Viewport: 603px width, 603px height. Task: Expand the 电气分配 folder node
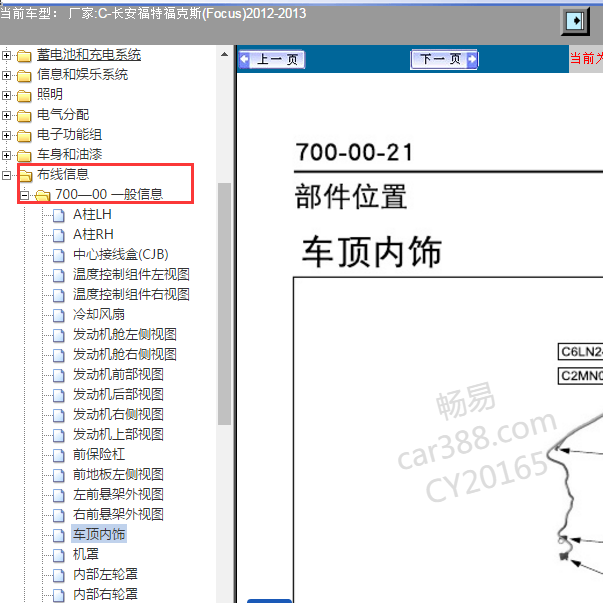pyautogui.click(x=6, y=115)
